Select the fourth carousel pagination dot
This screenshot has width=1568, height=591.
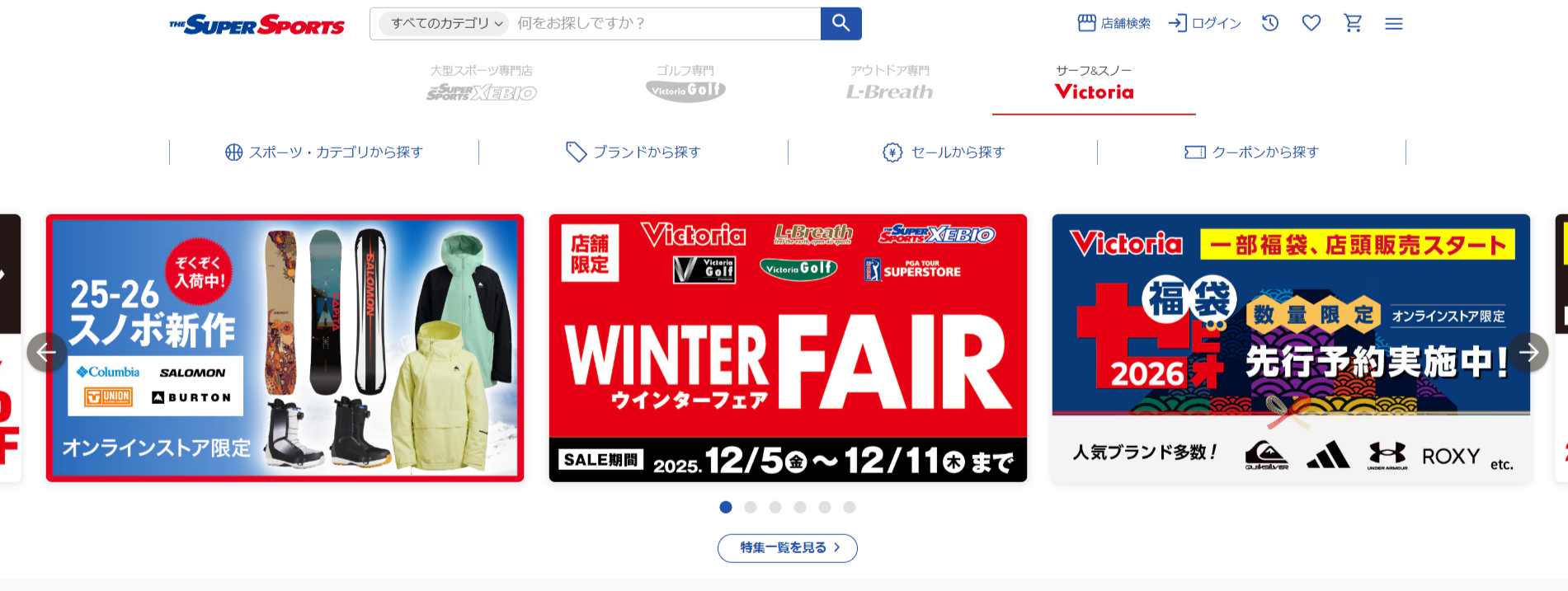click(x=800, y=507)
